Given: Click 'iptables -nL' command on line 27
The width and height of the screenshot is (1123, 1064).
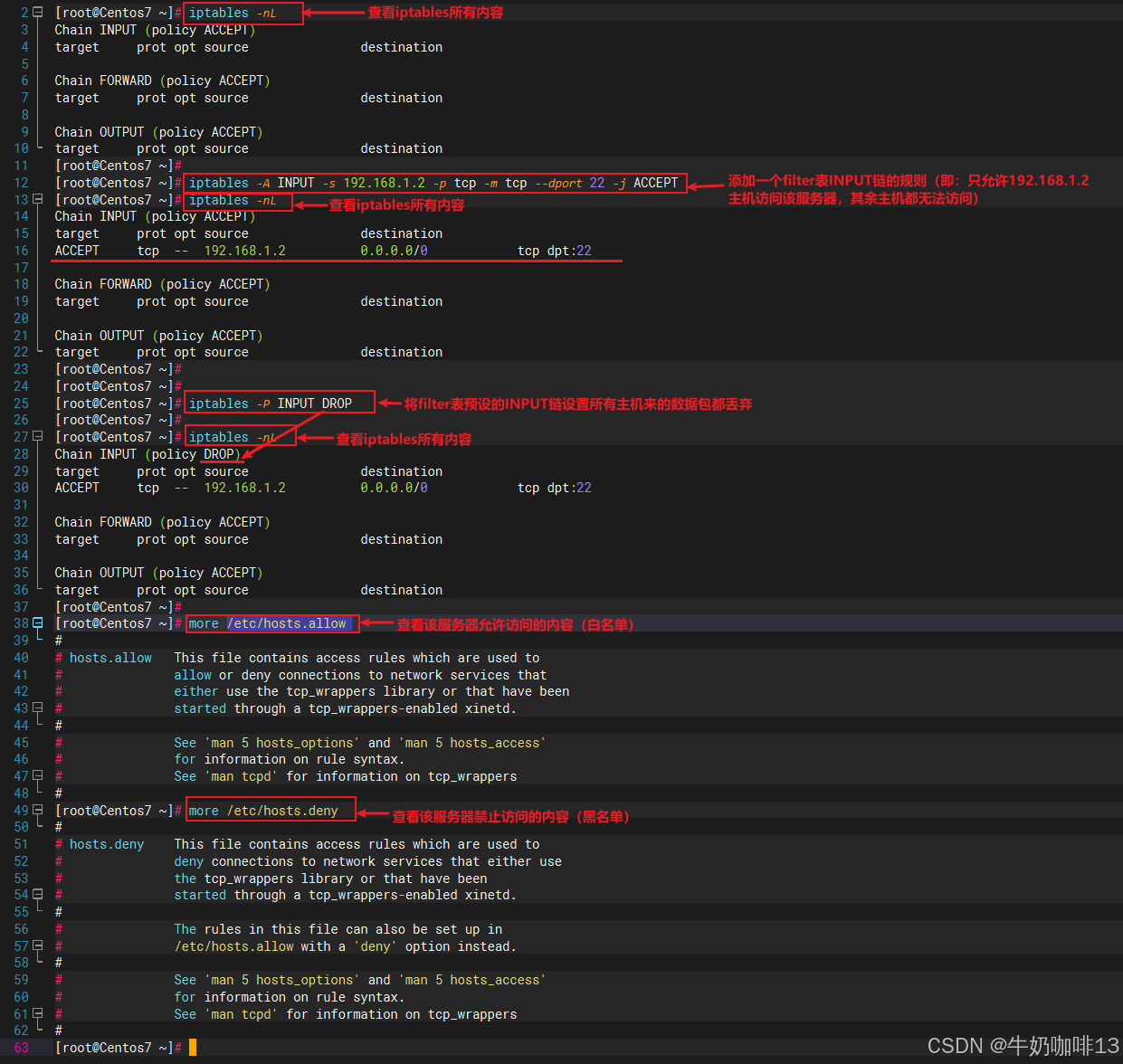Looking at the screenshot, I should pyautogui.click(x=233, y=437).
